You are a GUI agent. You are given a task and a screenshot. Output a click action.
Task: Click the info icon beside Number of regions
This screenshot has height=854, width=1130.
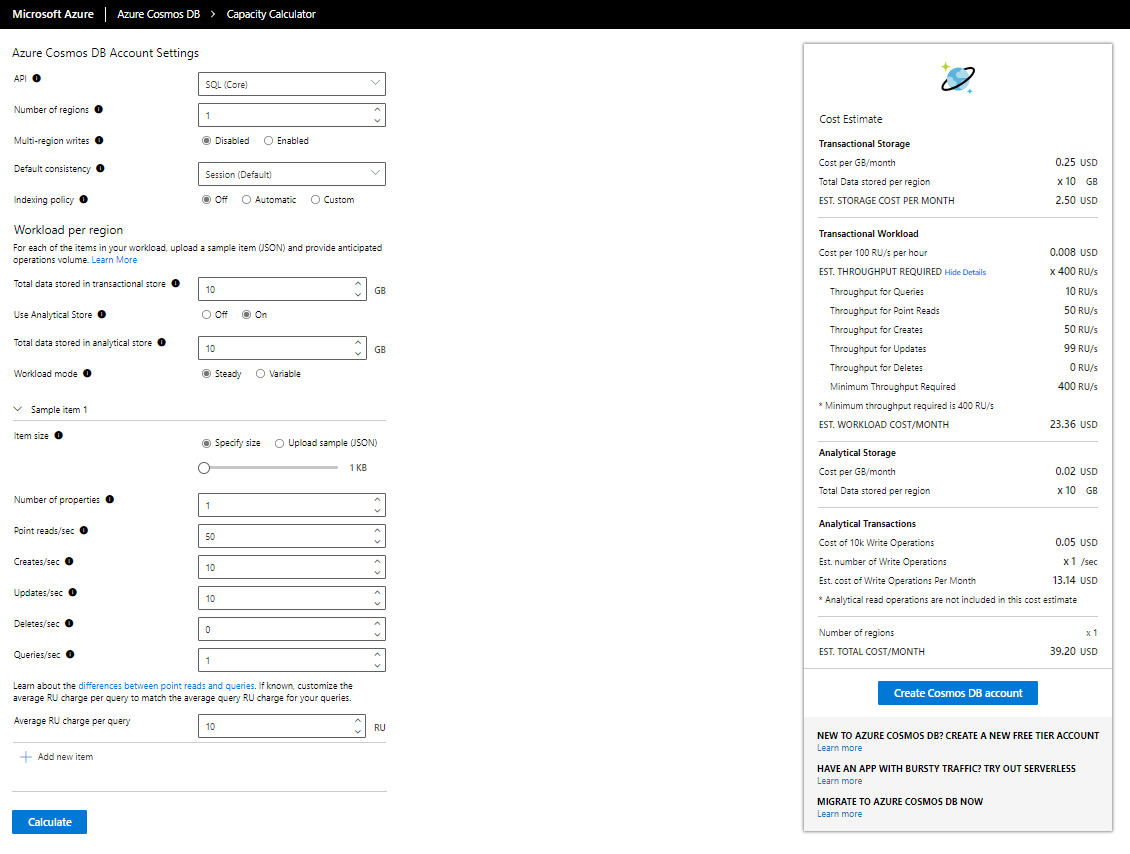99,110
